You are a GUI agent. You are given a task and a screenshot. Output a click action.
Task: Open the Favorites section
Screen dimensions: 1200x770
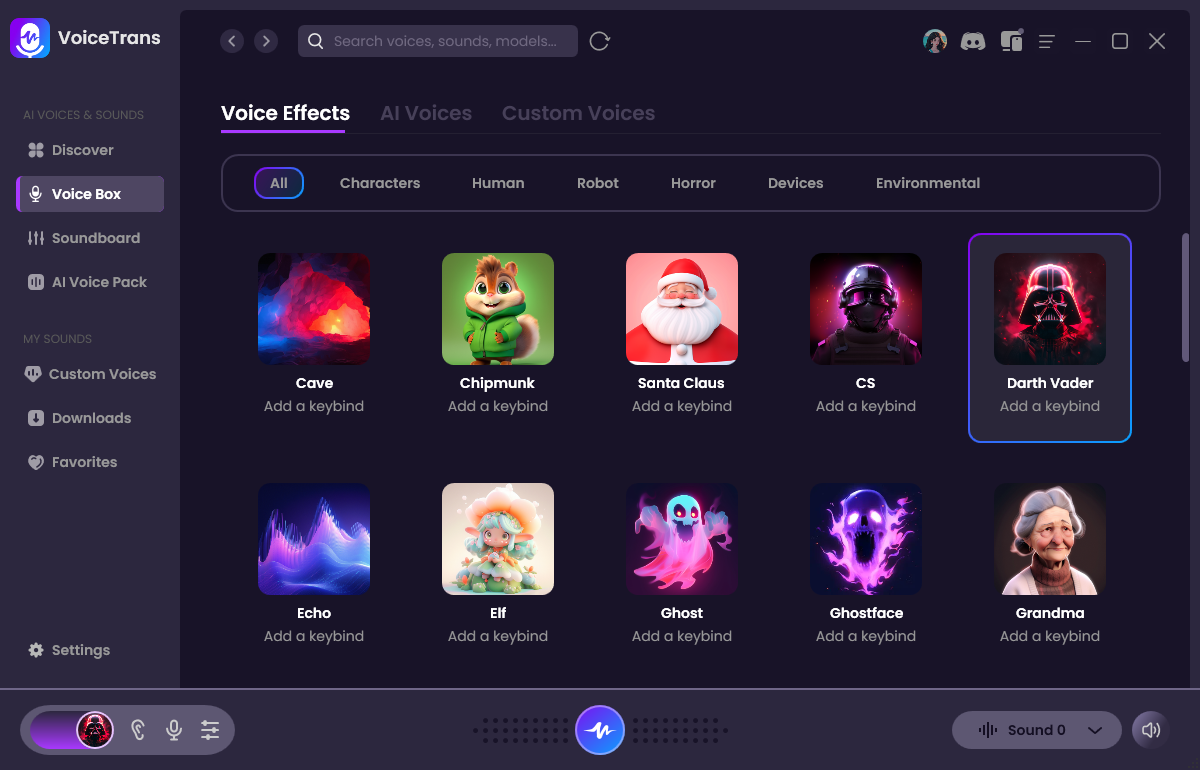coord(84,461)
